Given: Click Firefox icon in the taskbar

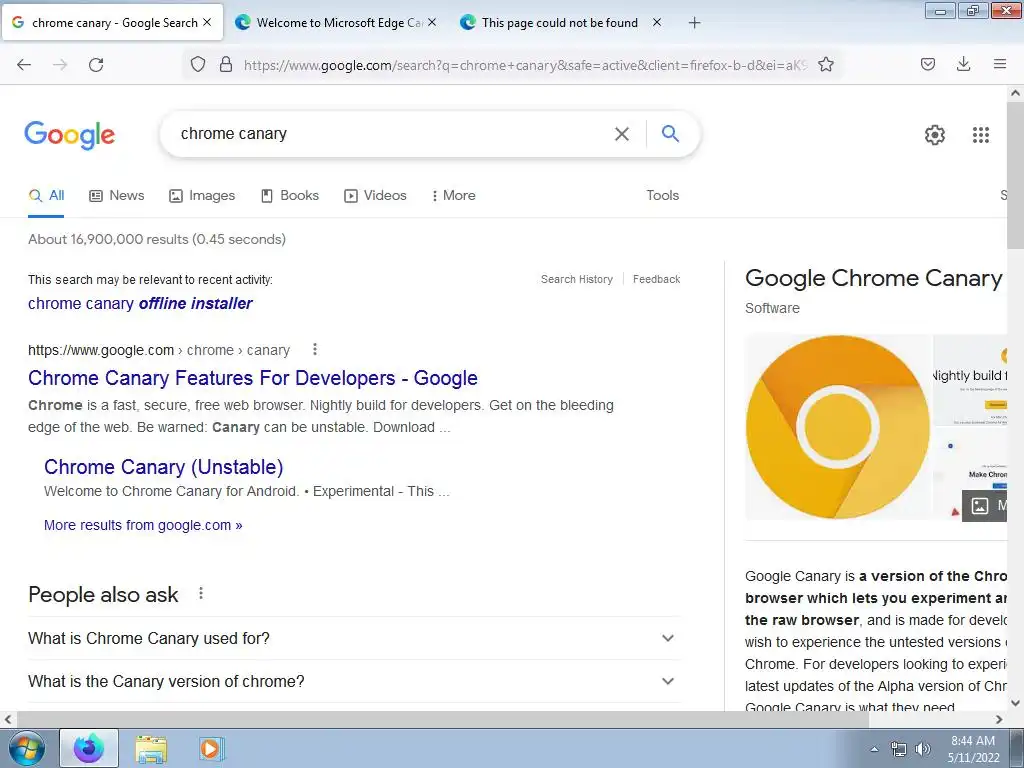Looking at the screenshot, I should click(89, 748).
